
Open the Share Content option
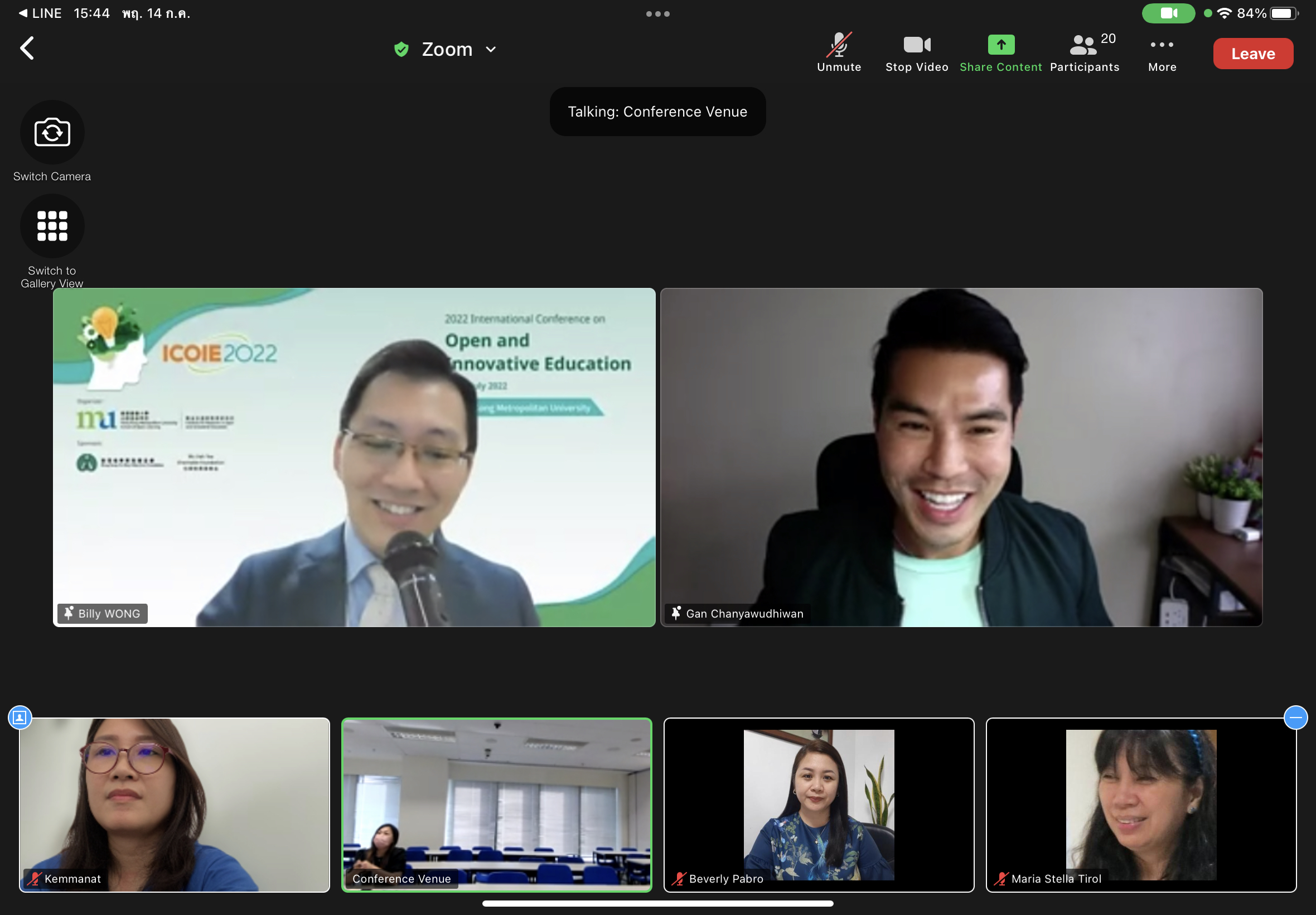[x=1000, y=52]
